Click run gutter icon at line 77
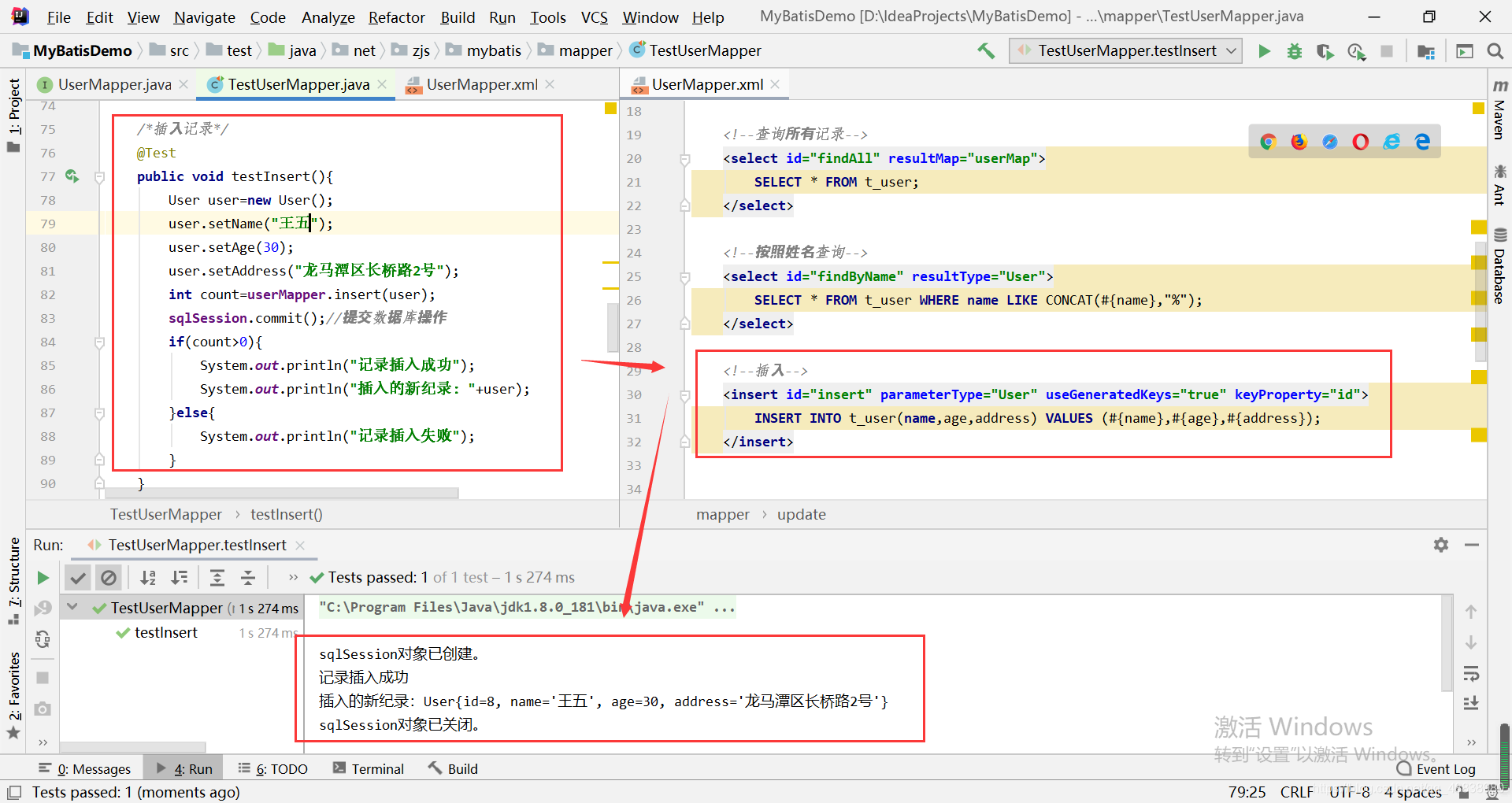1512x803 pixels. tap(72, 176)
